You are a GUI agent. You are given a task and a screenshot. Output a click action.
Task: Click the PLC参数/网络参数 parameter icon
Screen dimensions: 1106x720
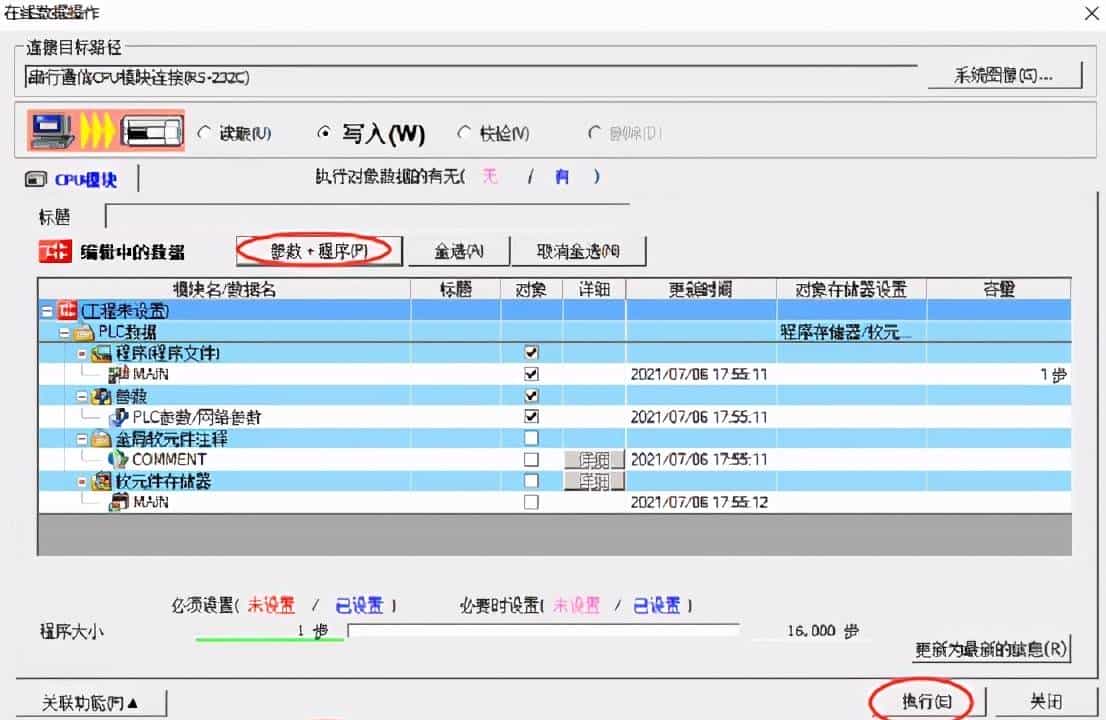coord(118,415)
